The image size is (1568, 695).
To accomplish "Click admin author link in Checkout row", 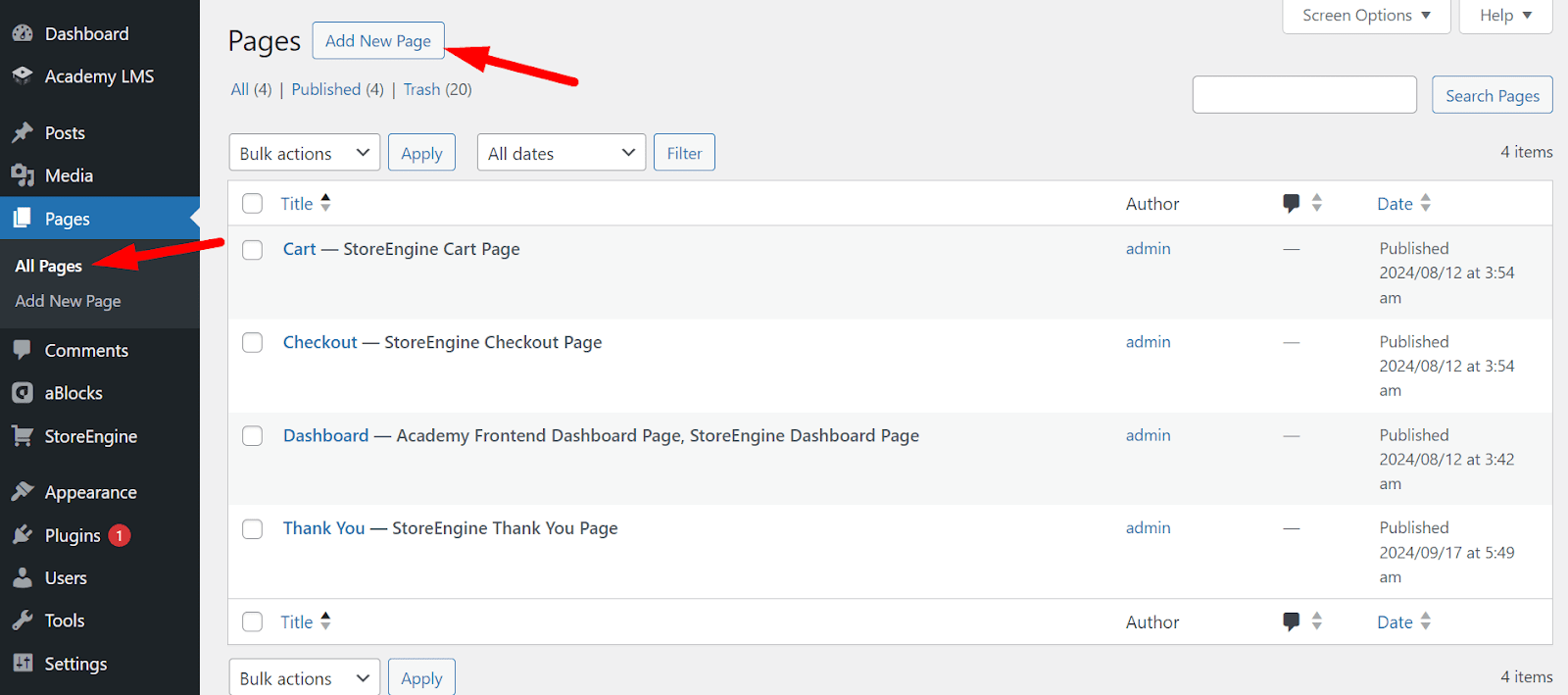I will pyautogui.click(x=1148, y=342).
